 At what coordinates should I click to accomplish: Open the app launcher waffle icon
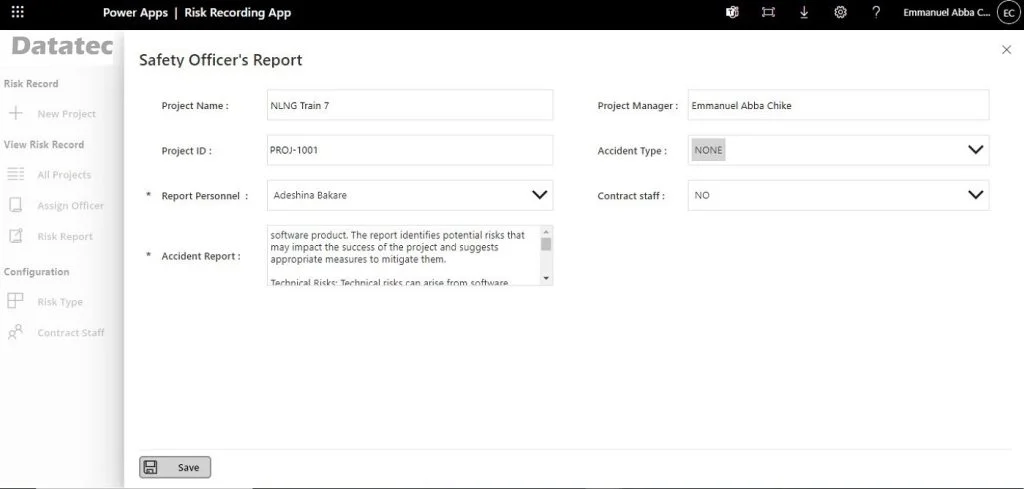(x=17, y=13)
